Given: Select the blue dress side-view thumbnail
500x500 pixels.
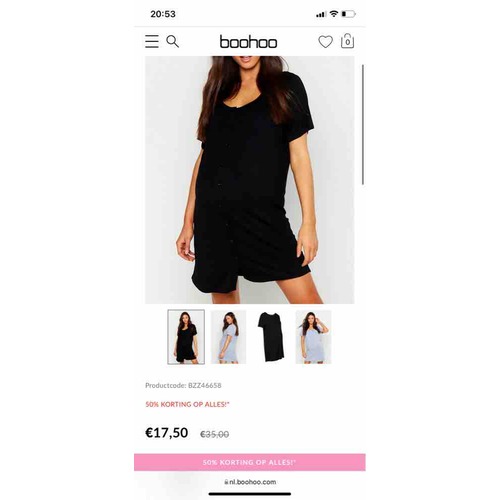Looking at the screenshot, I should pos(228,337).
